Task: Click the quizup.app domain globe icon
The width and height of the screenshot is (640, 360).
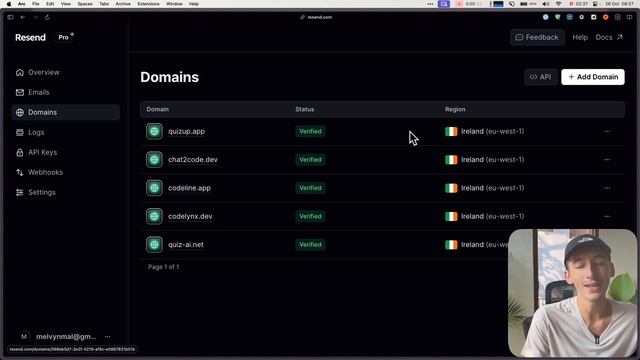Action: (x=154, y=131)
